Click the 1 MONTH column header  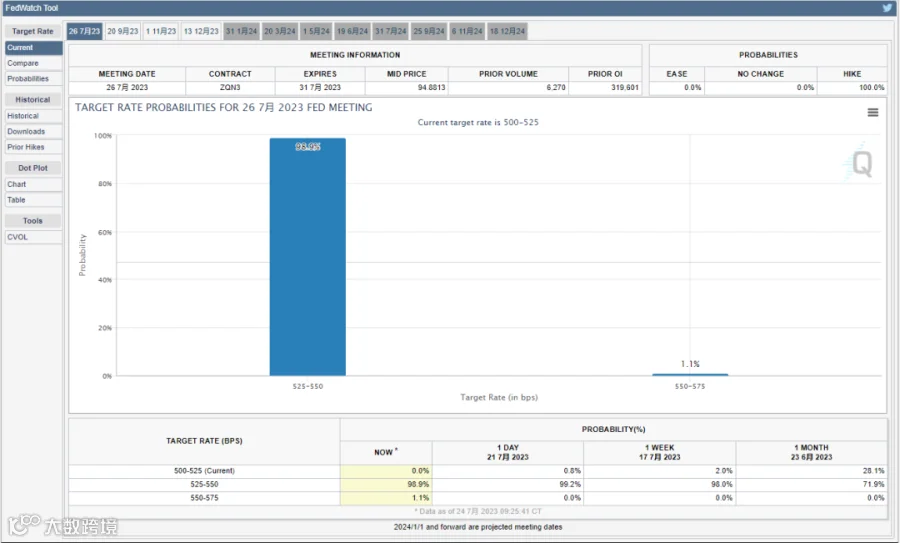pyautogui.click(x=812, y=452)
